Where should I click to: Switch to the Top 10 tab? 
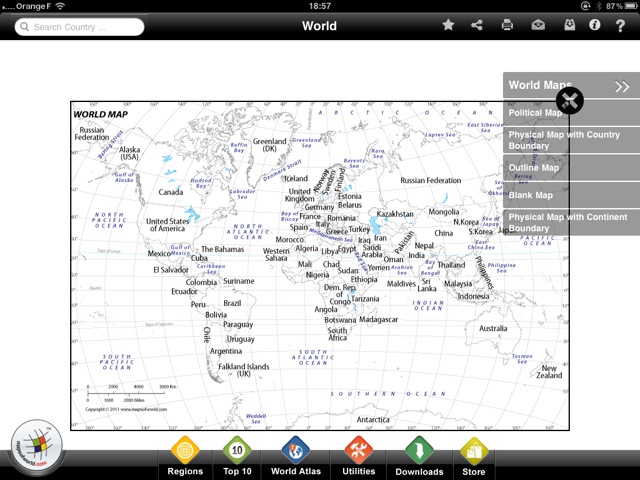click(x=238, y=458)
